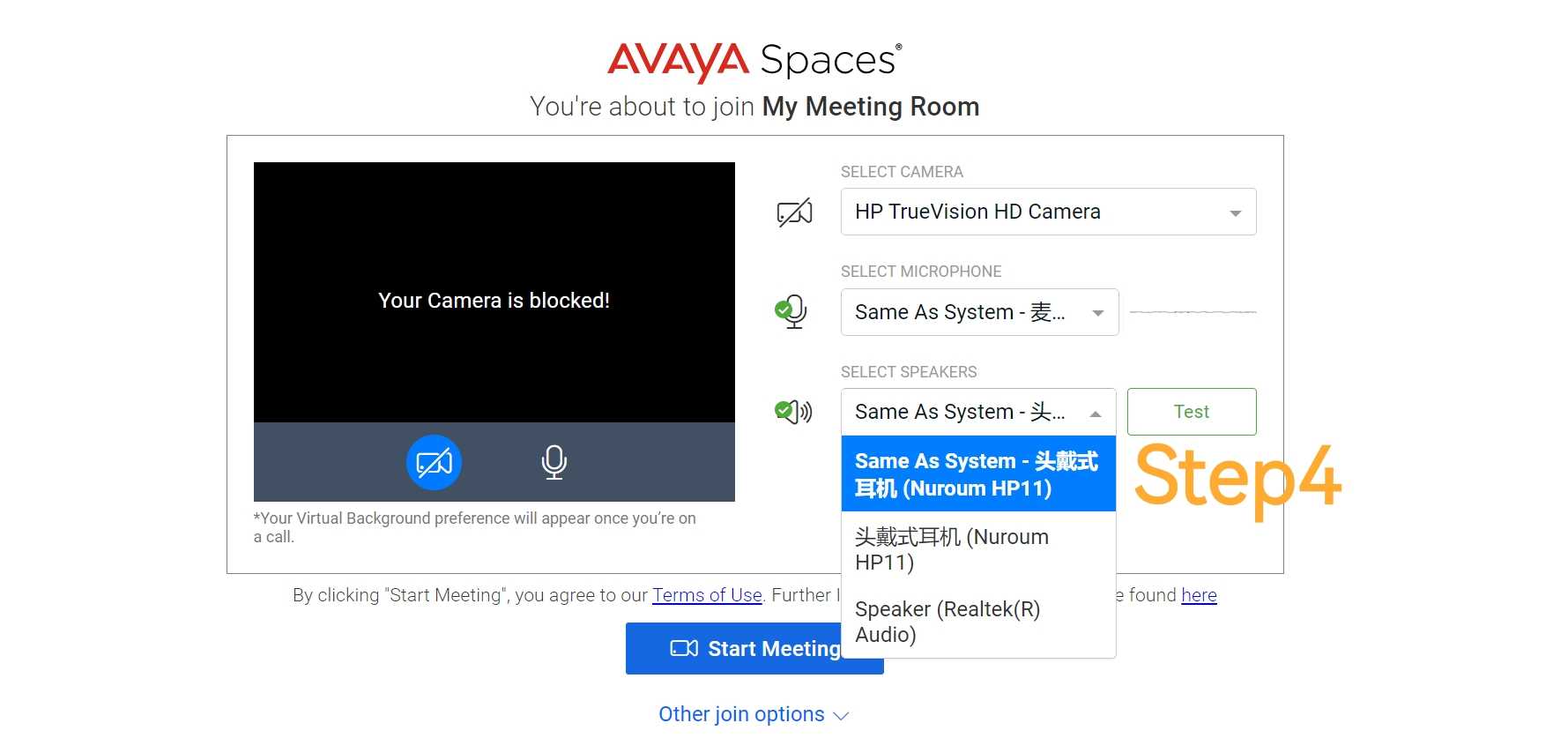The height and width of the screenshot is (738, 1568).
Task: Click the microphone level indicator bar
Action: pyautogui.click(x=1193, y=312)
